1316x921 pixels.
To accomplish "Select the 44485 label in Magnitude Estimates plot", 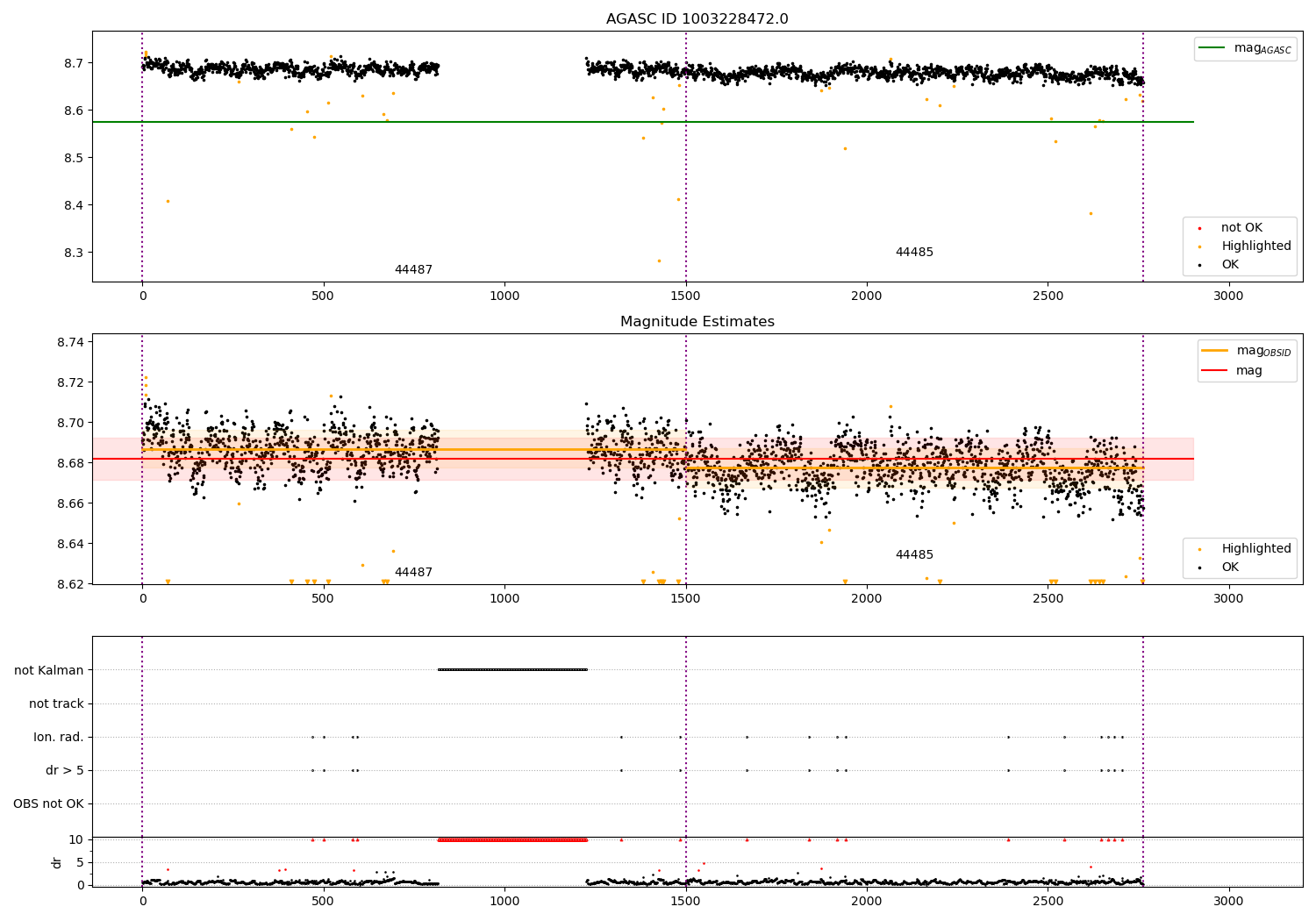I will [x=914, y=555].
